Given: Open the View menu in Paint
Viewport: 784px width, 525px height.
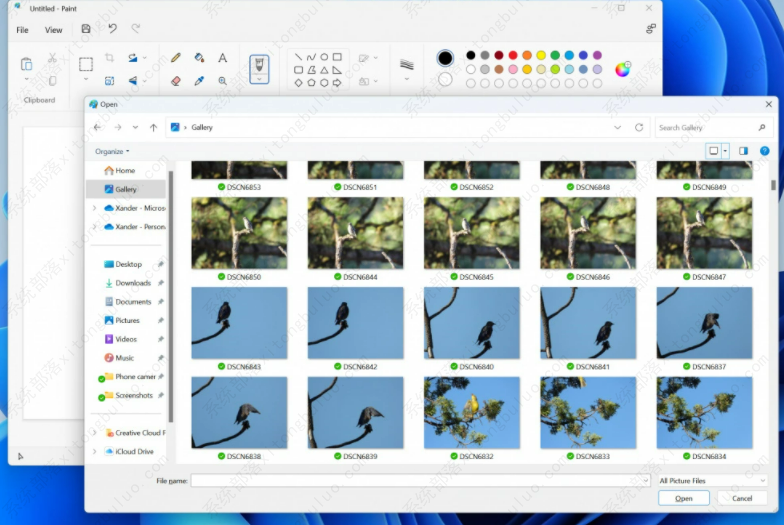Looking at the screenshot, I should coord(54,30).
